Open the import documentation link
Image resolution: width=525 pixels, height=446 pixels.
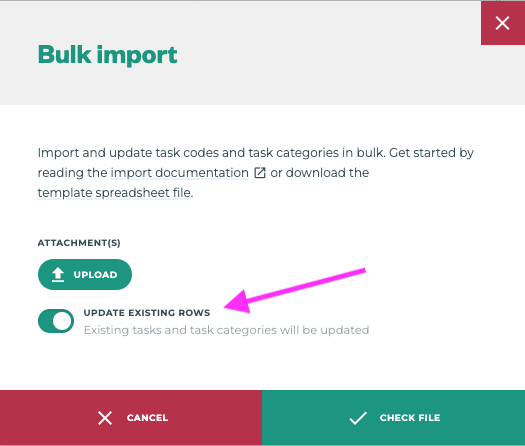click(x=180, y=173)
